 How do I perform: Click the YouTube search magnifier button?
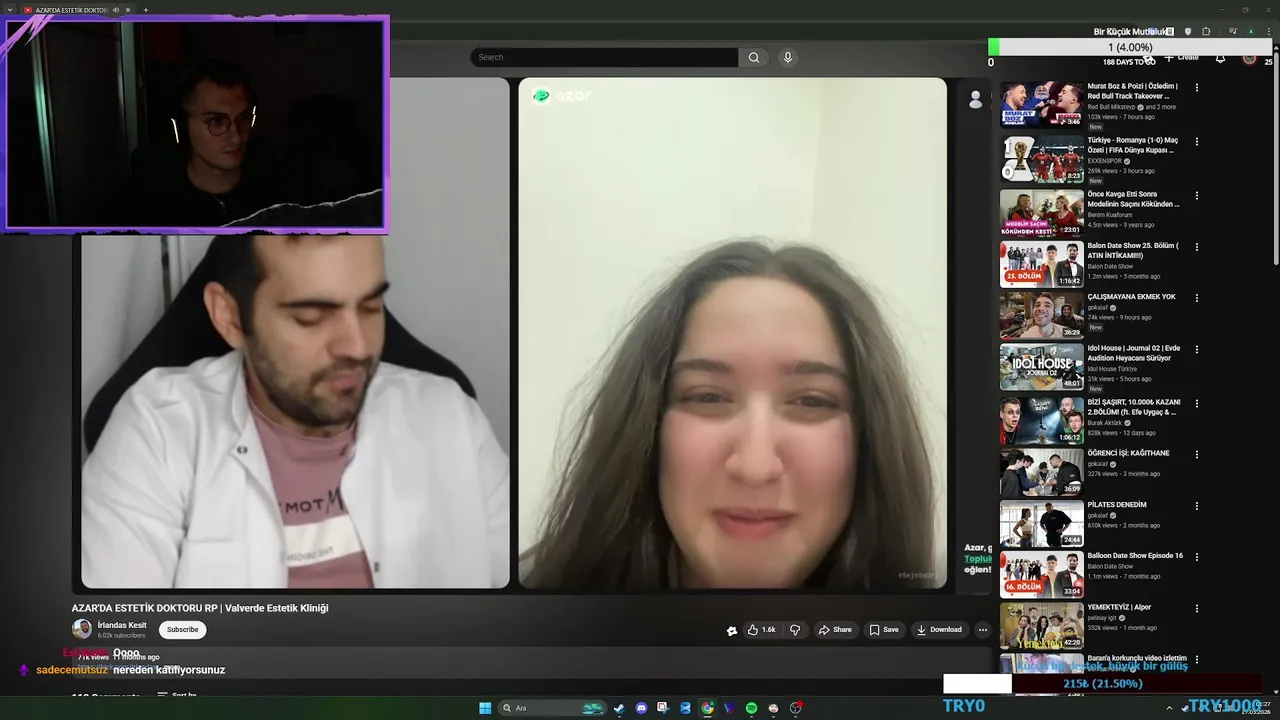pyautogui.click(x=754, y=57)
